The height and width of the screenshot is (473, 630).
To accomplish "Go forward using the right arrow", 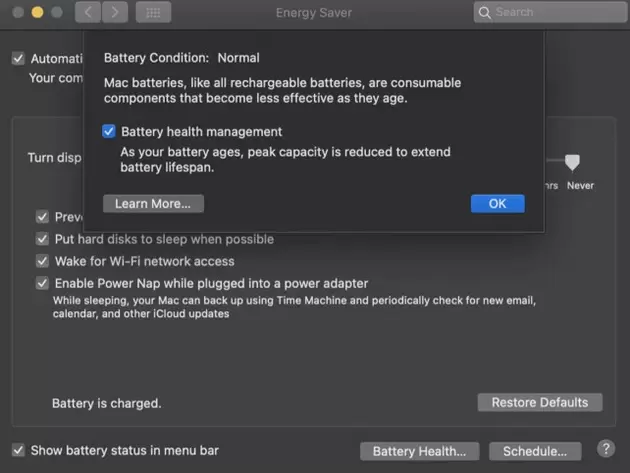I will click(x=115, y=13).
